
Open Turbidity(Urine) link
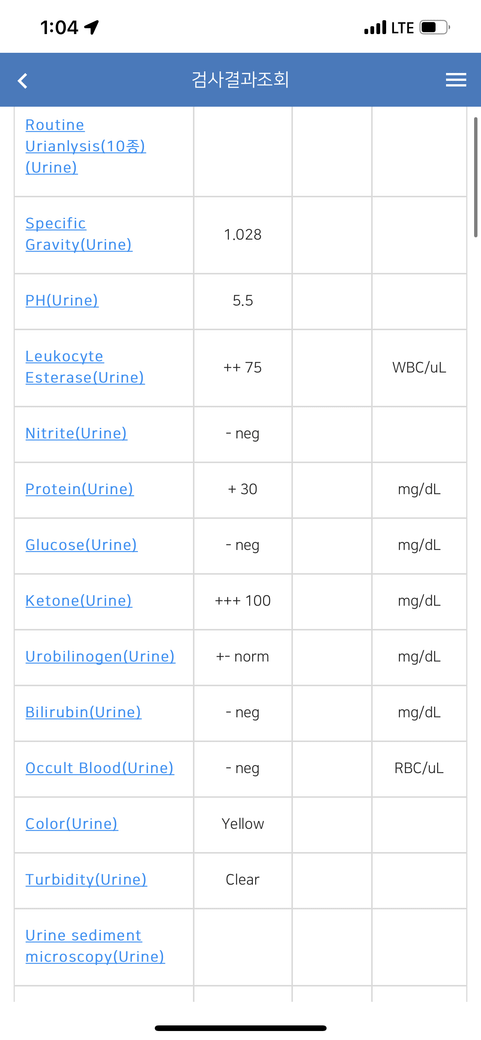click(86, 879)
